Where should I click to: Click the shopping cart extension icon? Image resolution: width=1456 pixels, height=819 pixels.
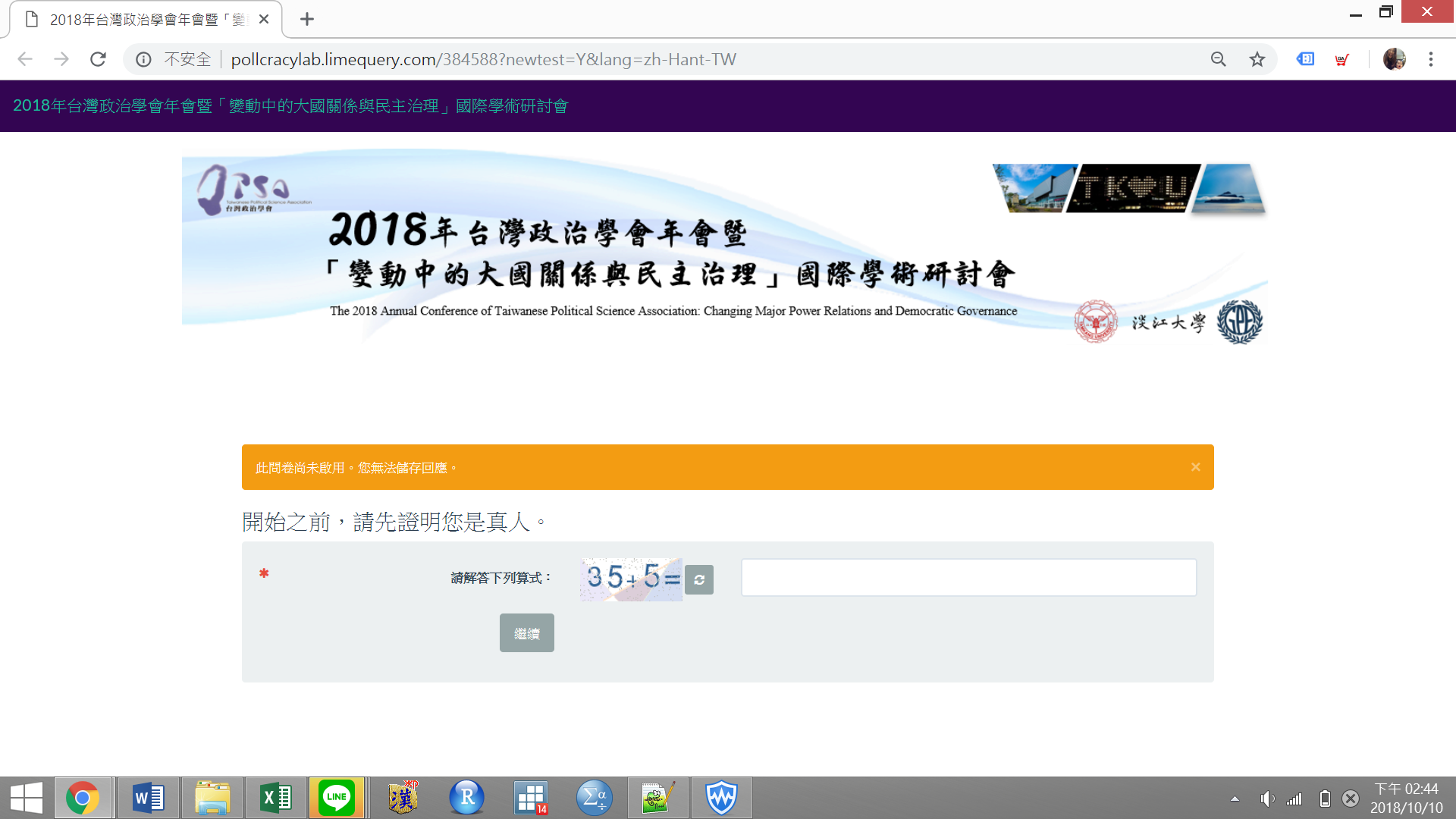click(1341, 59)
